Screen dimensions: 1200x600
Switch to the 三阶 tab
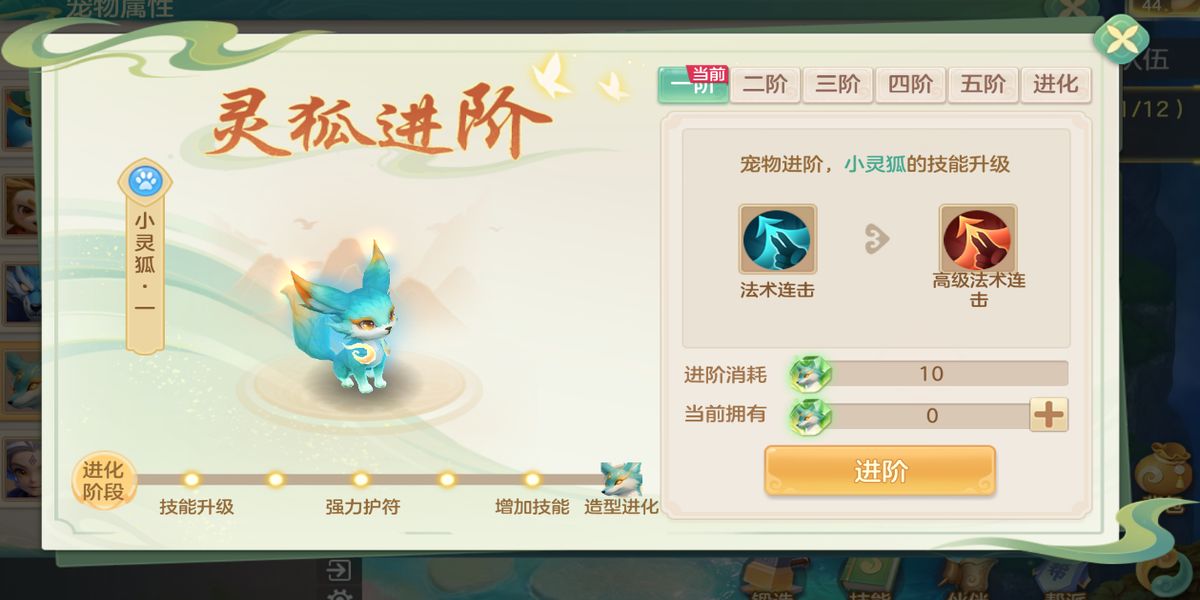[837, 85]
